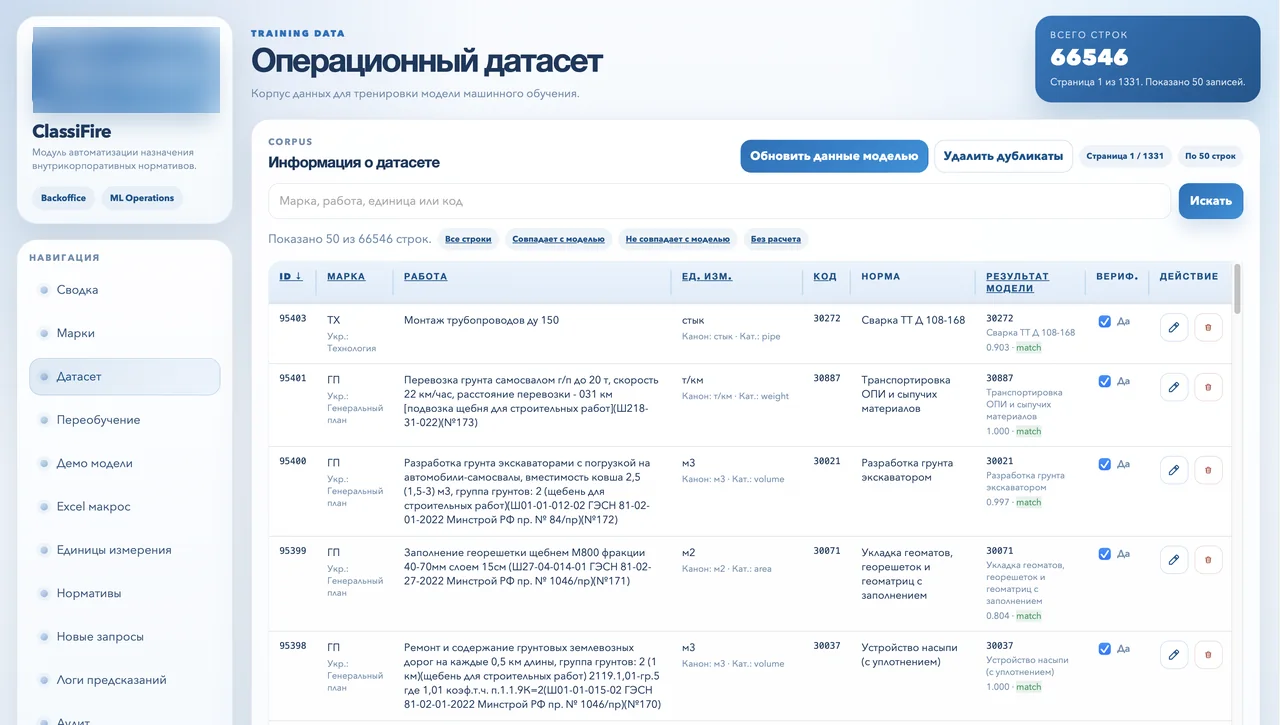Open Марки navigation item
The image size is (1280, 725).
click(x=124, y=333)
